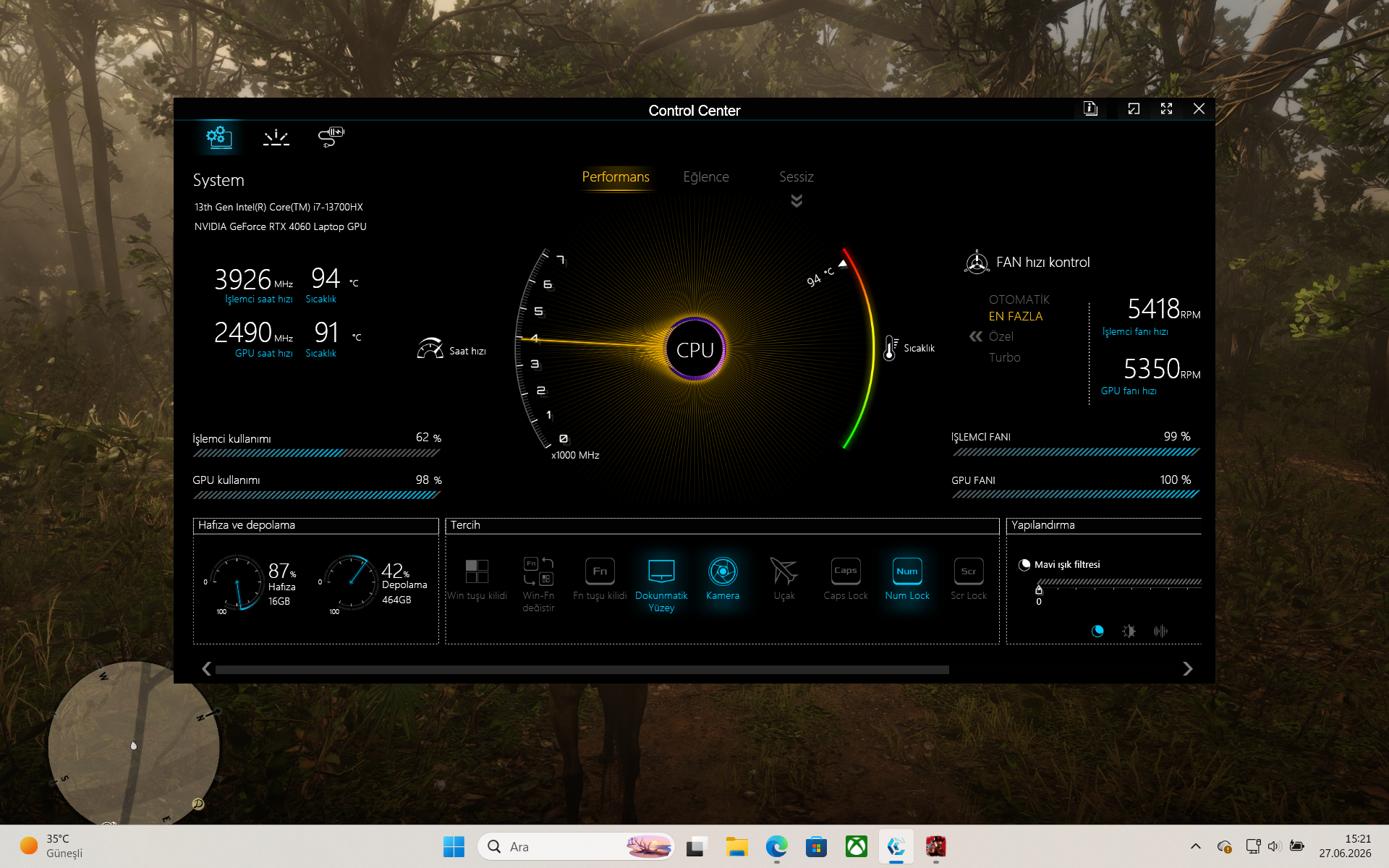Click the double-left chevron beside Özel
The height and width of the screenshot is (868, 1389).
(976, 336)
